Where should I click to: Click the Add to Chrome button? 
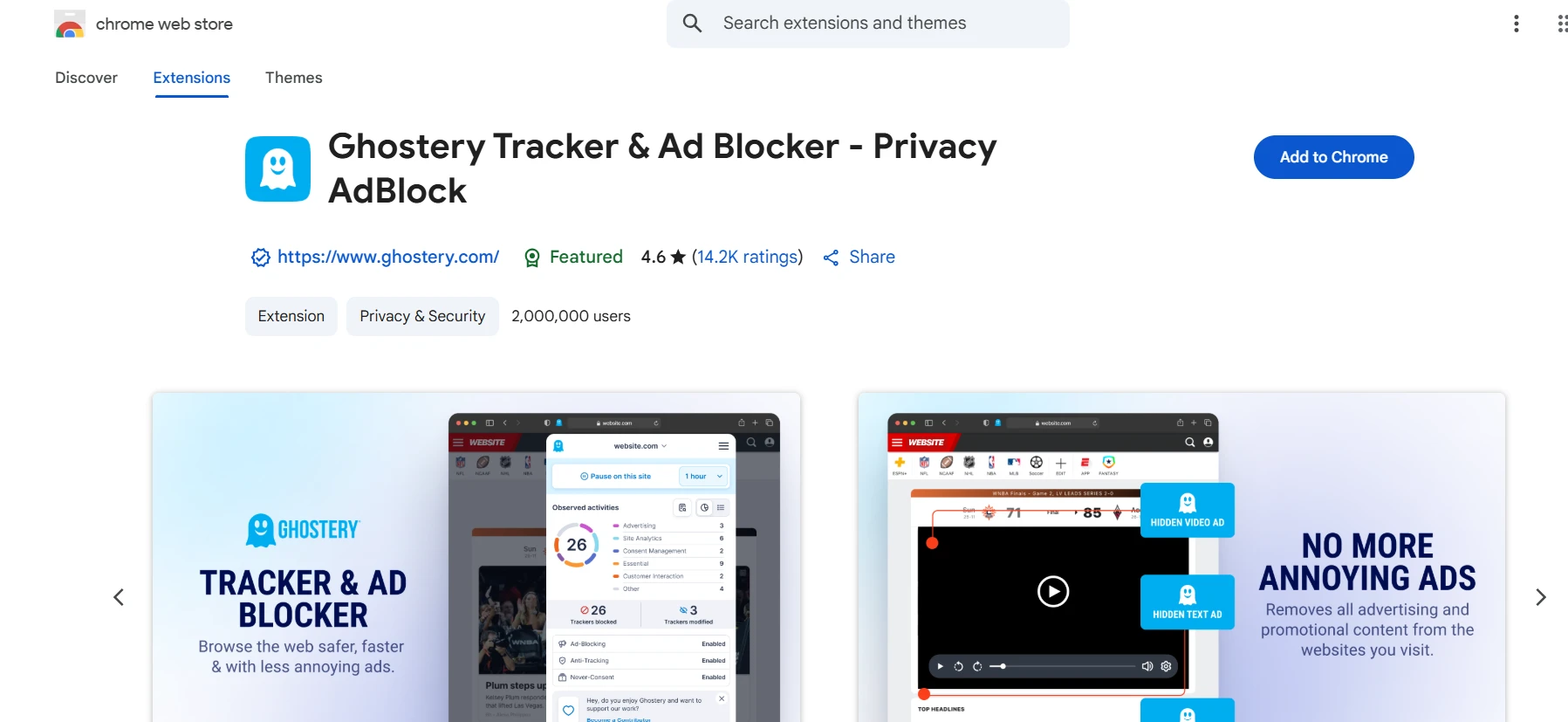click(x=1333, y=157)
